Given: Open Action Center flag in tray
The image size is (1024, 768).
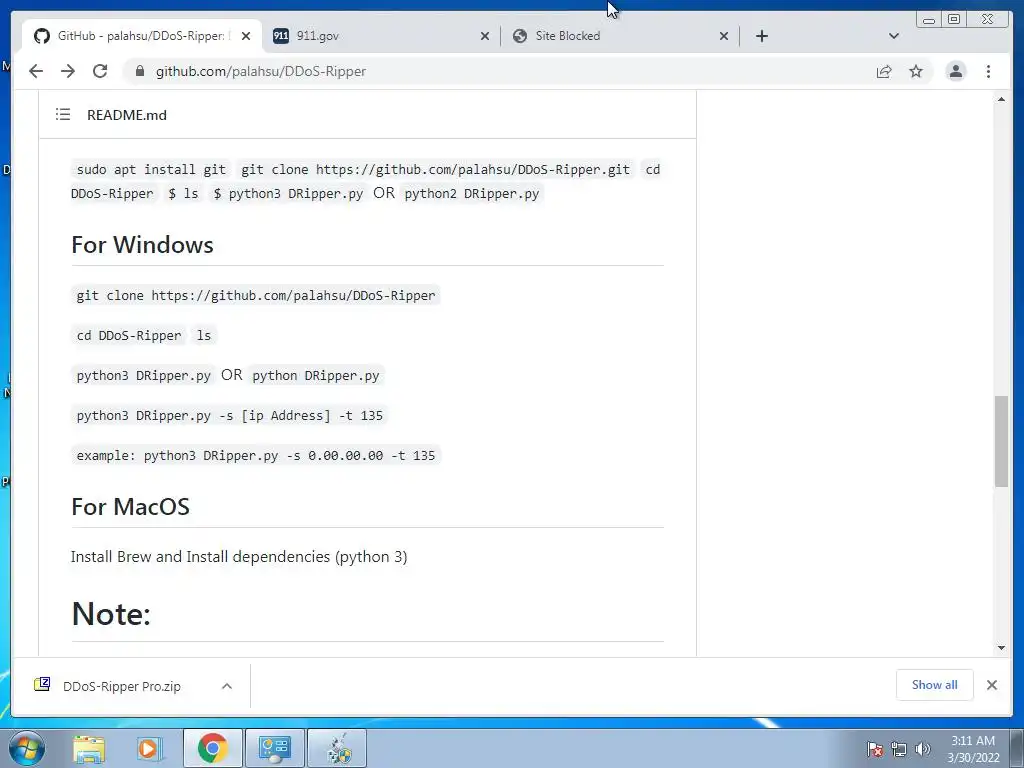Looking at the screenshot, I should point(875,749).
